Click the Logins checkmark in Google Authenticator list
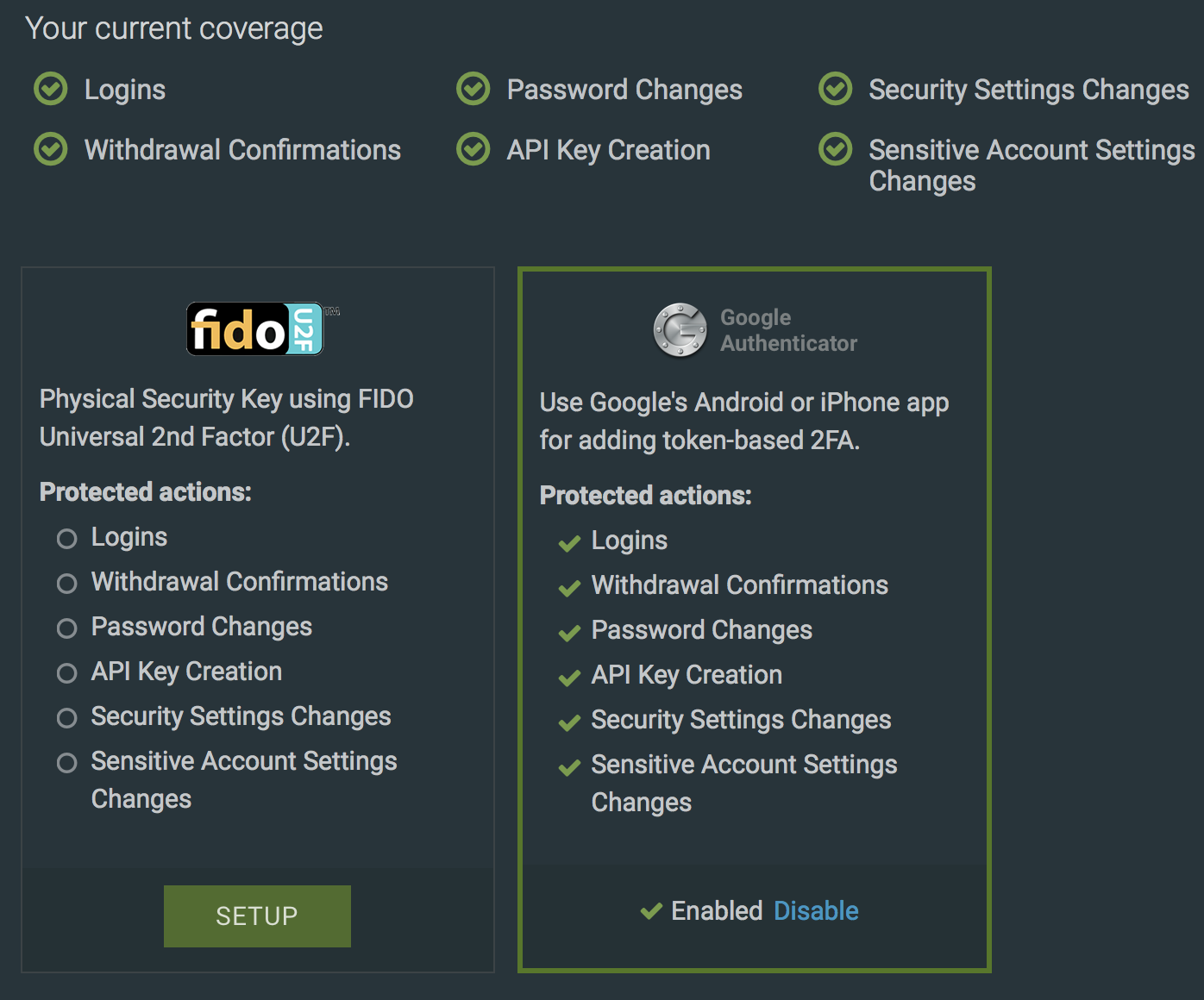Viewport: 1204px width, 1000px height. click(x=569, y=543)
